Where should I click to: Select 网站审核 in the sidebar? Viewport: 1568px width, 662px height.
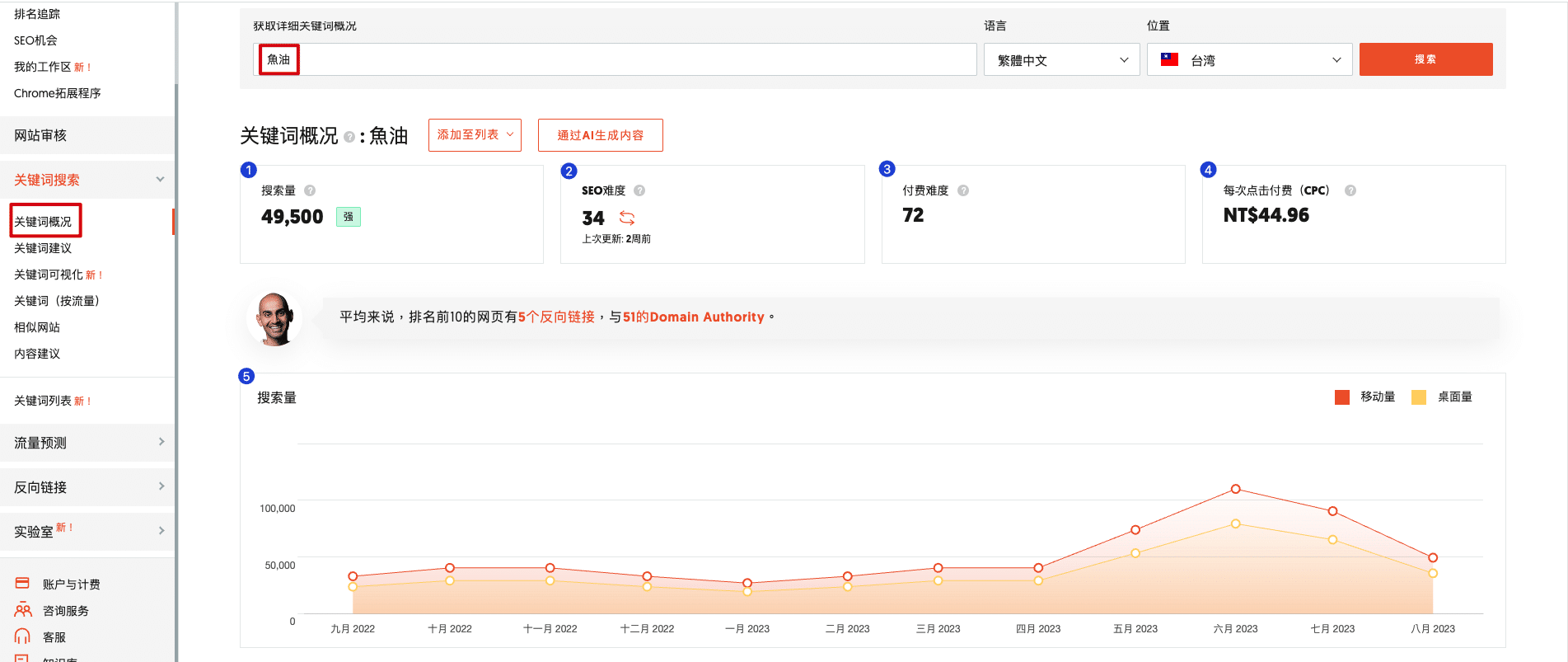pos(40,135)
